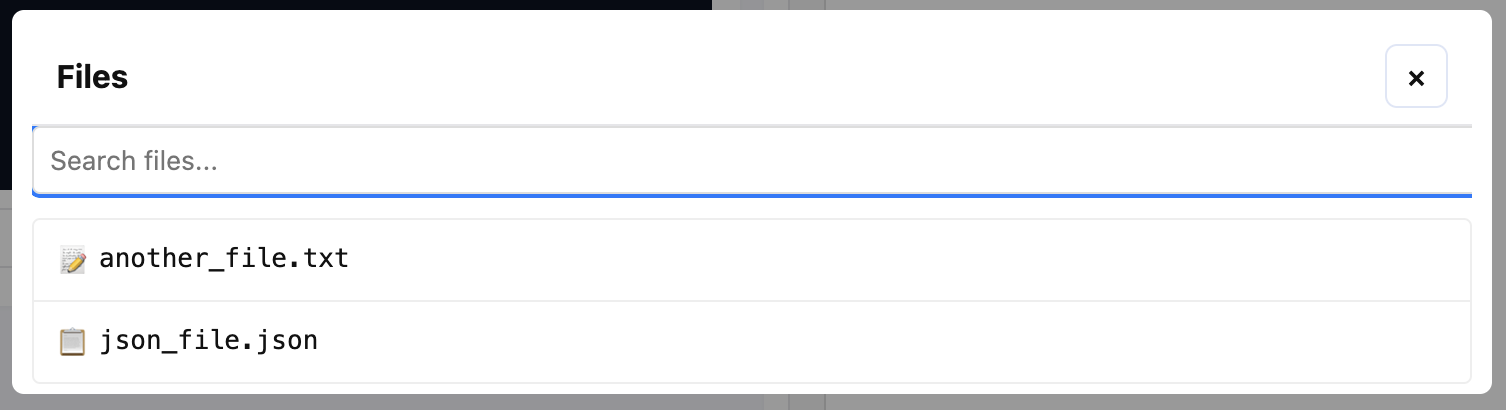Close the Files dialog with the X

pyautogui.click(x=1415, y=77)
